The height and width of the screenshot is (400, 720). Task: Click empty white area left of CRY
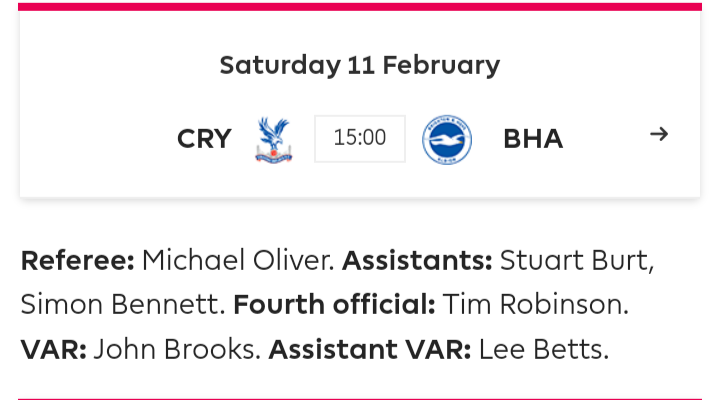(96, 139)
